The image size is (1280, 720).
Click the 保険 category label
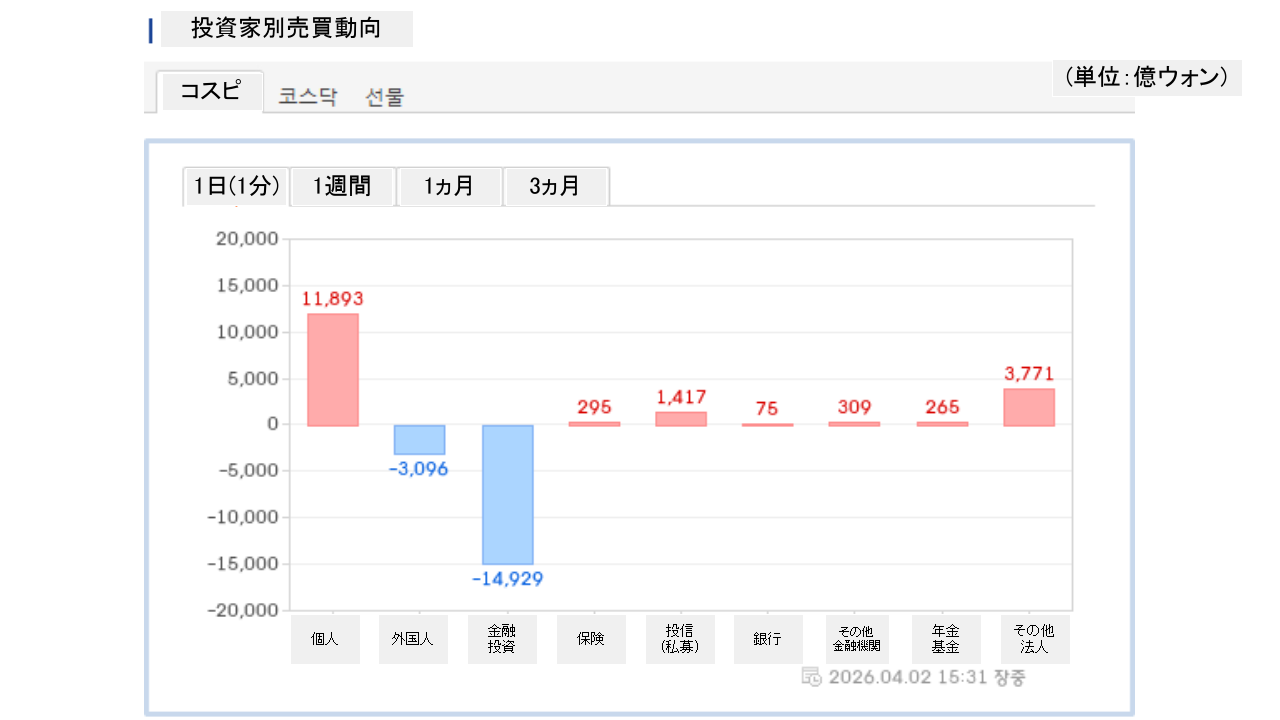[591, 639]
